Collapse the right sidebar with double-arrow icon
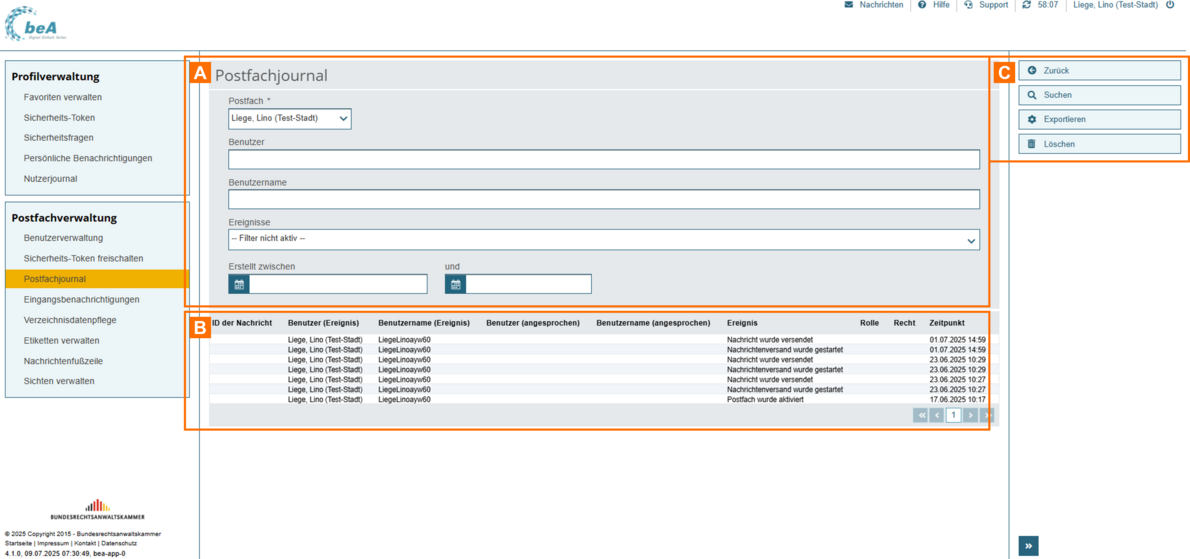 pos(1028,545)
